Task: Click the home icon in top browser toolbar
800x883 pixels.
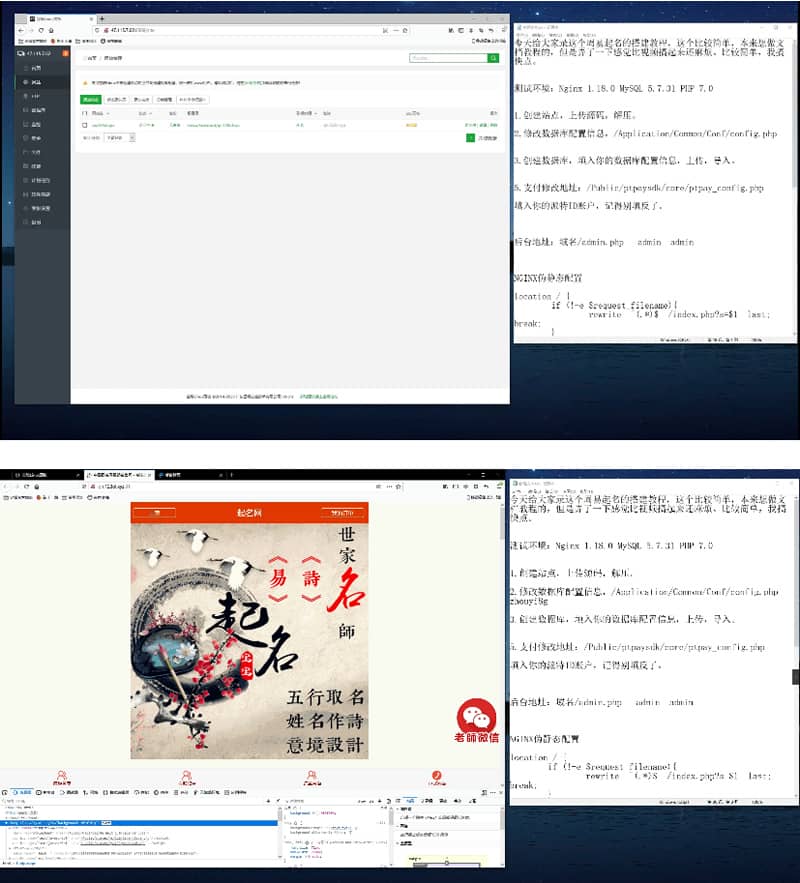Action: [51, 30]
